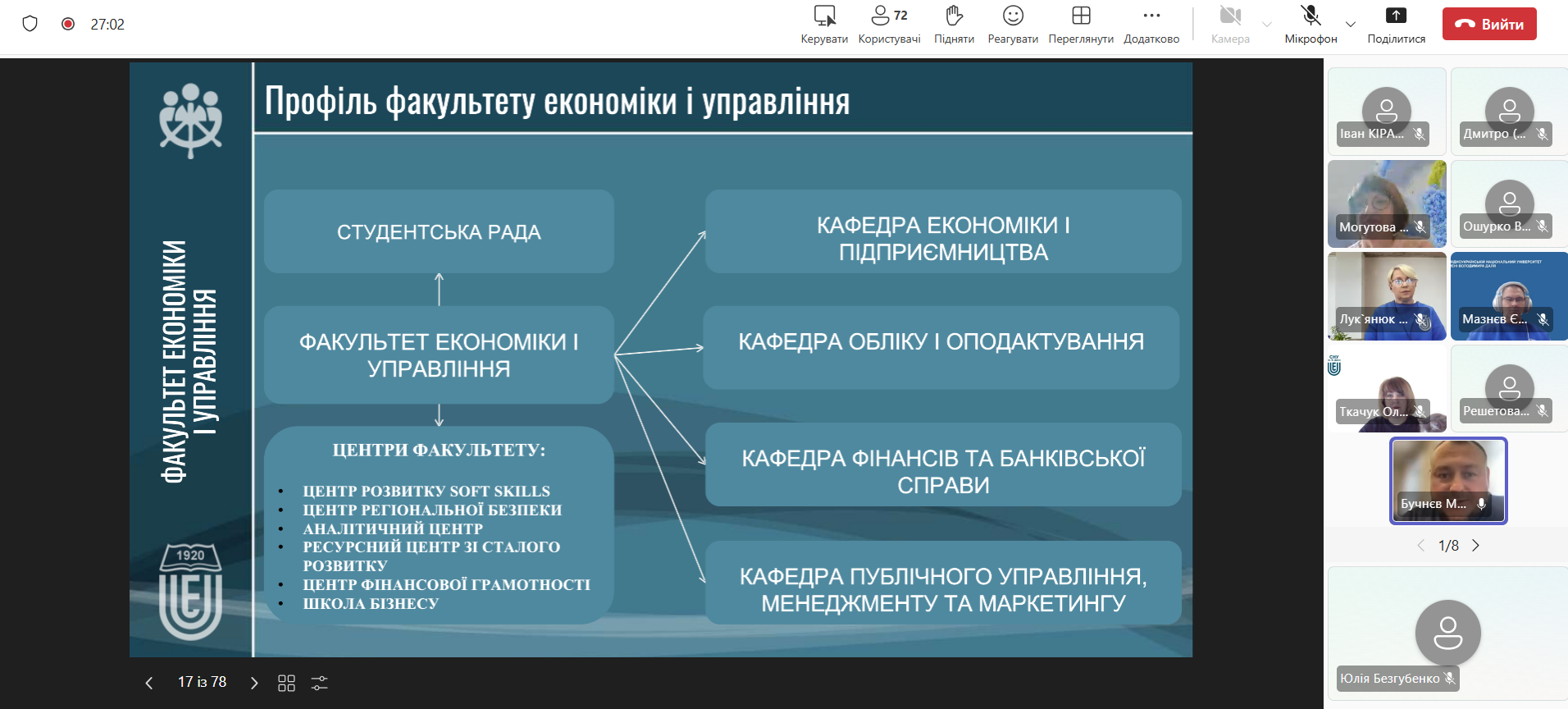
Task: Click the recording indicator icon
Action: click(x=68, y=24)
